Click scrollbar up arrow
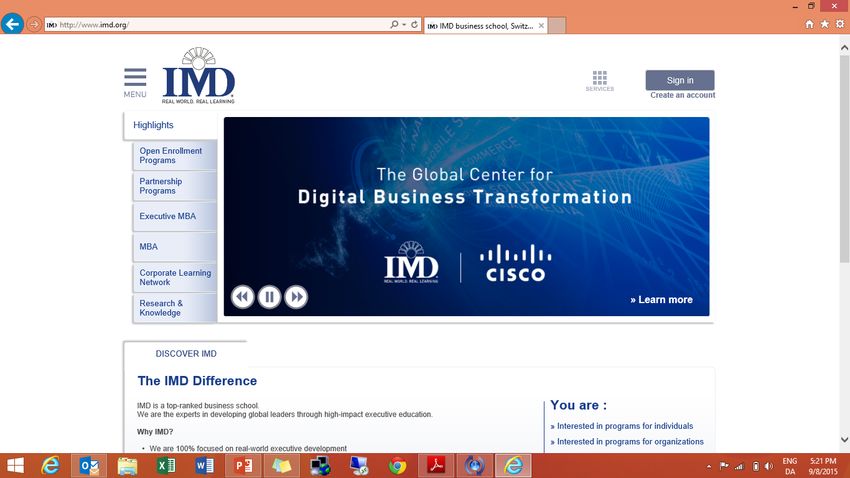The height and width of the screenshot is (478, 850). pyautogui.click(x=845, y=48)
